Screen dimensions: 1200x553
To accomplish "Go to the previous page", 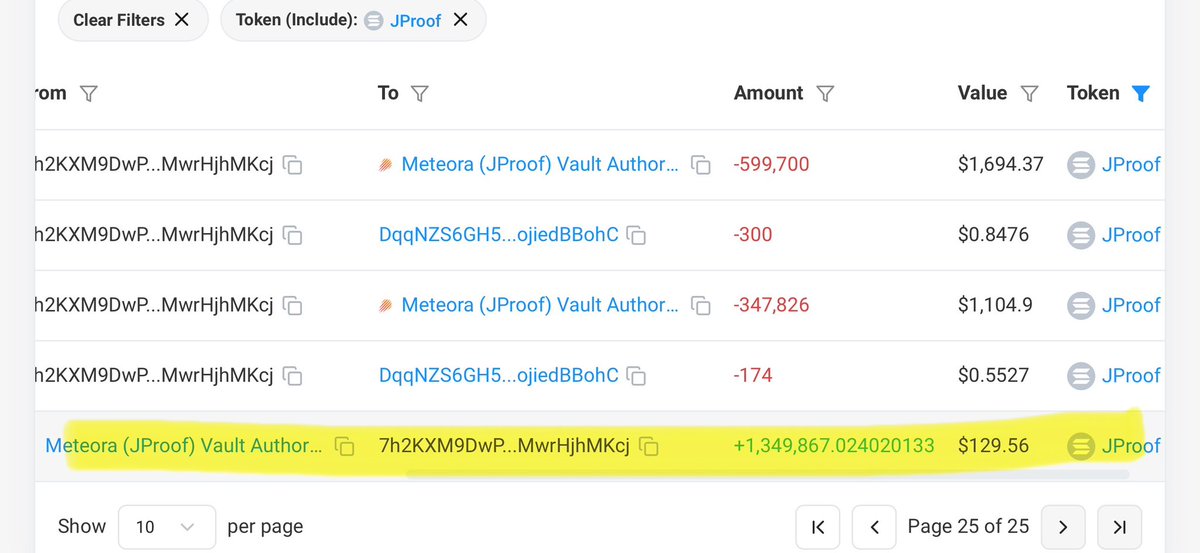I will pyautogui.click(x=874, y=526).
